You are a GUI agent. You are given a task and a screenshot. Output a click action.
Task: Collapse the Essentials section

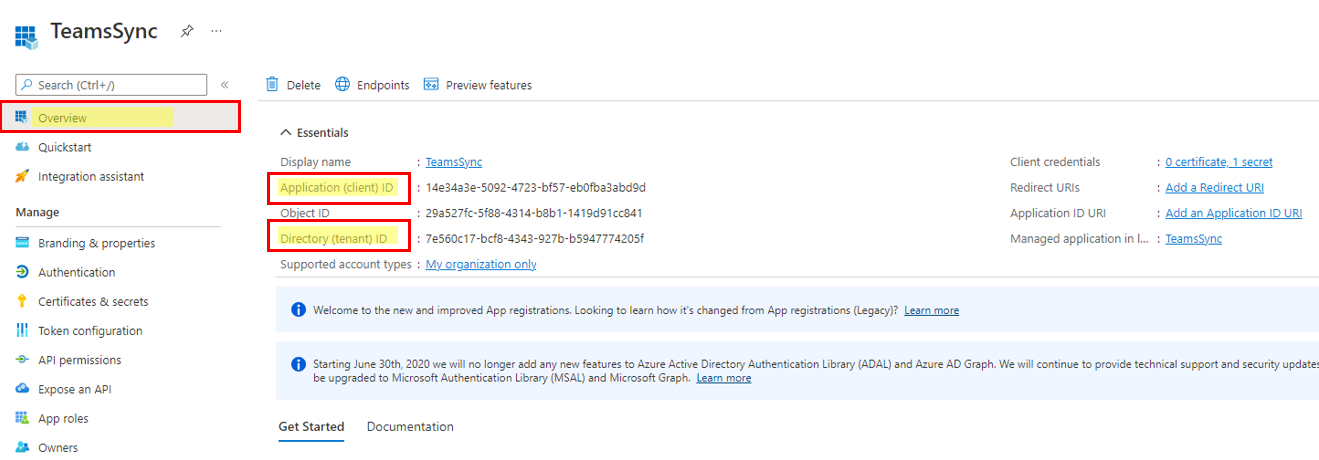pyautogui.click(x=314, y=132)
